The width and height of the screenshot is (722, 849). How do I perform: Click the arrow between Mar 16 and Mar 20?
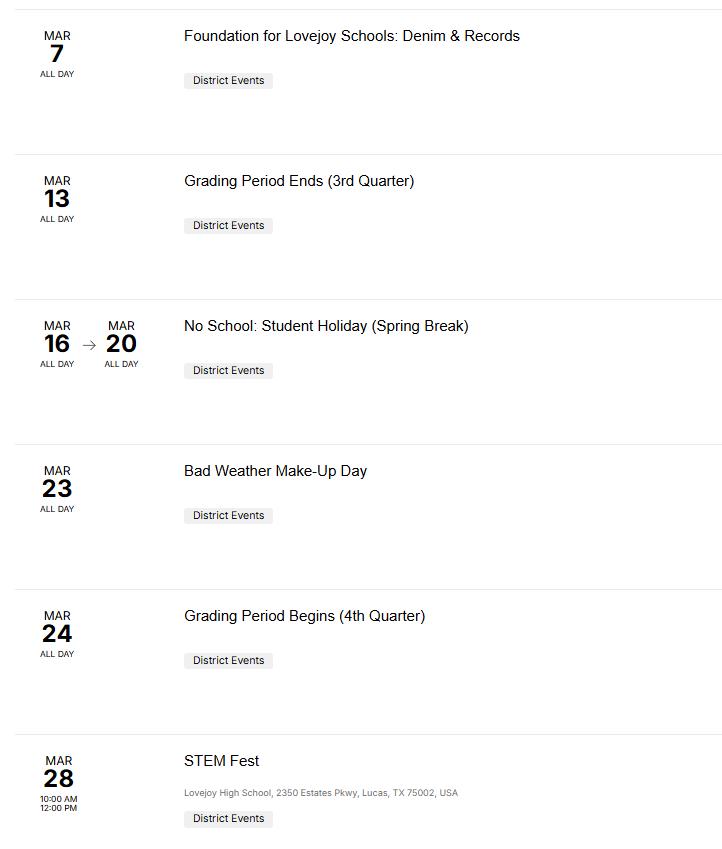89,345
